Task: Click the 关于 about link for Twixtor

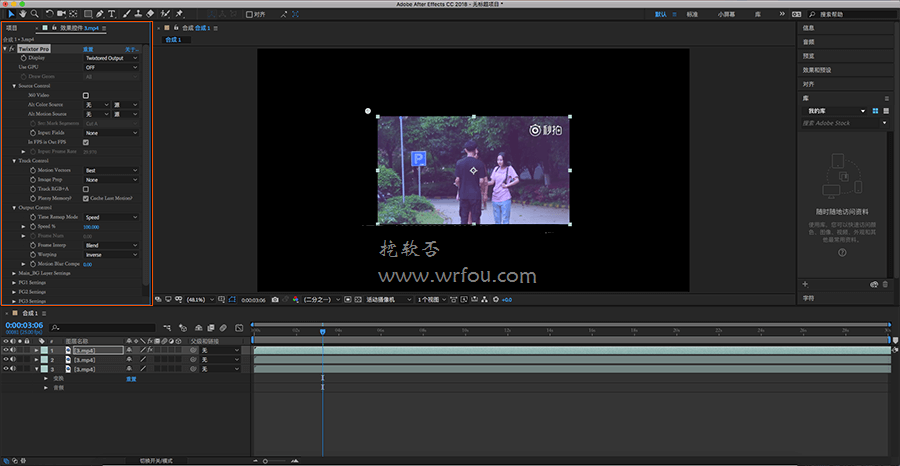Action: click(x=131, y=49)
